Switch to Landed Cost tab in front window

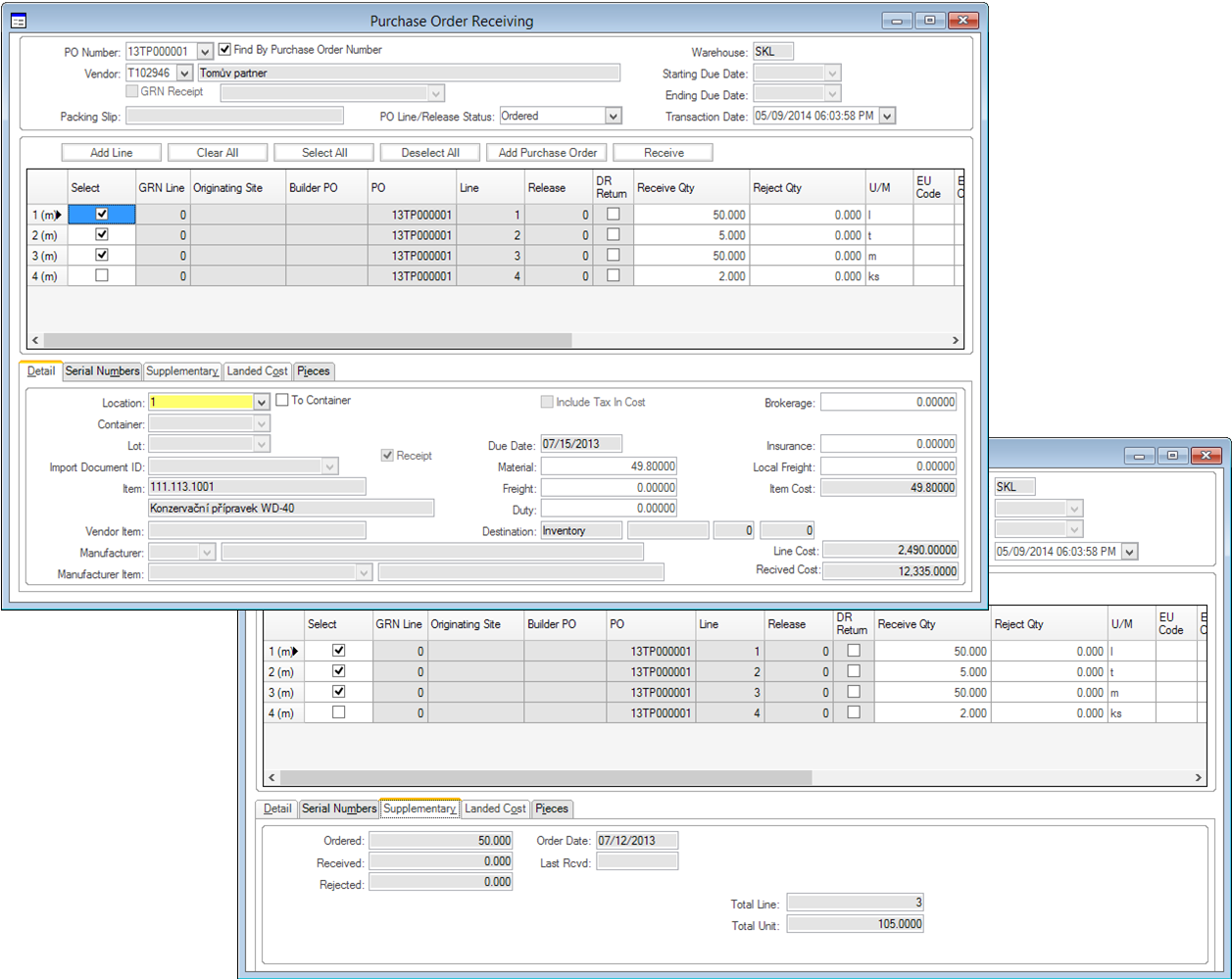click(258, 371)
